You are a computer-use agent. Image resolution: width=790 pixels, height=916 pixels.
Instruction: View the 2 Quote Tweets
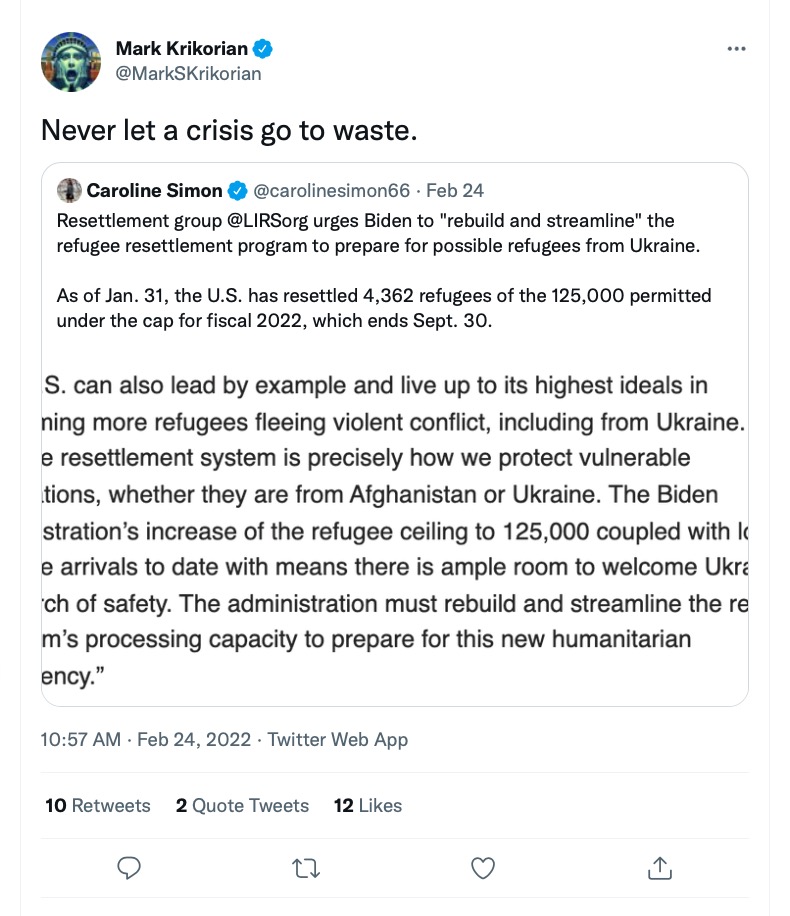[242, 805]
